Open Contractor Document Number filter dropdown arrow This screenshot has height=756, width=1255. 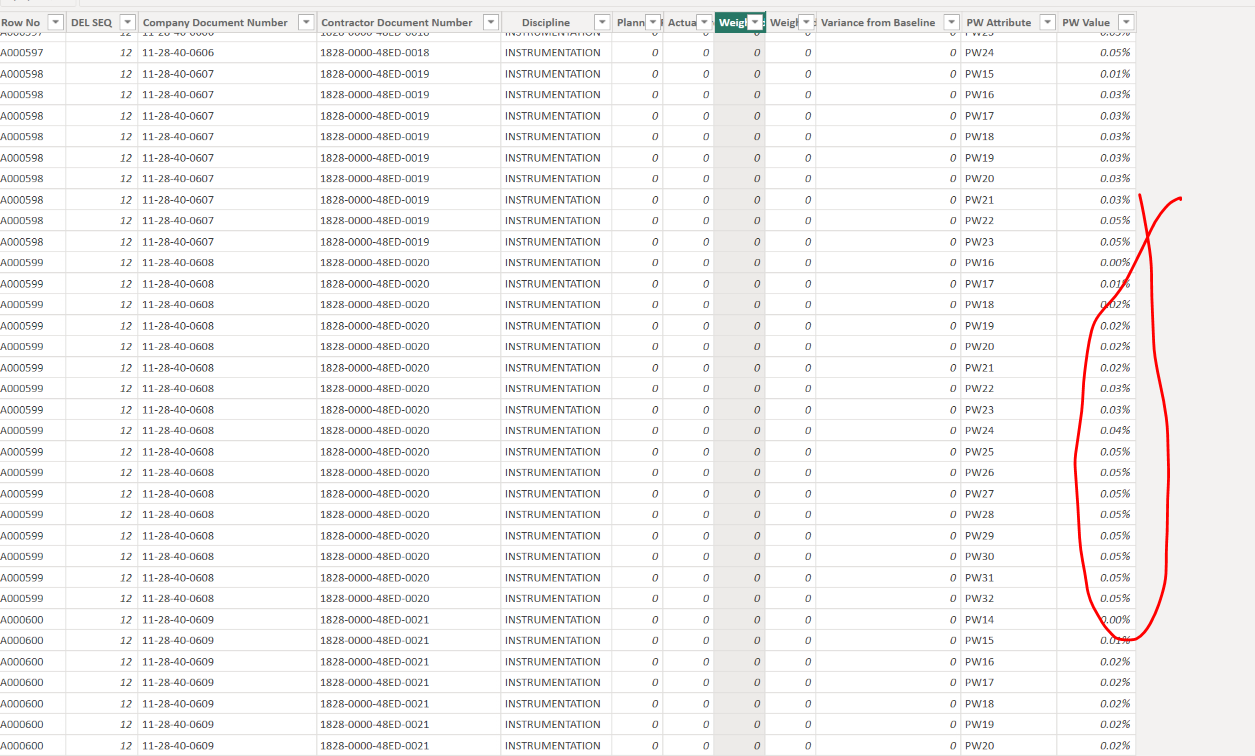pos(490,22)
